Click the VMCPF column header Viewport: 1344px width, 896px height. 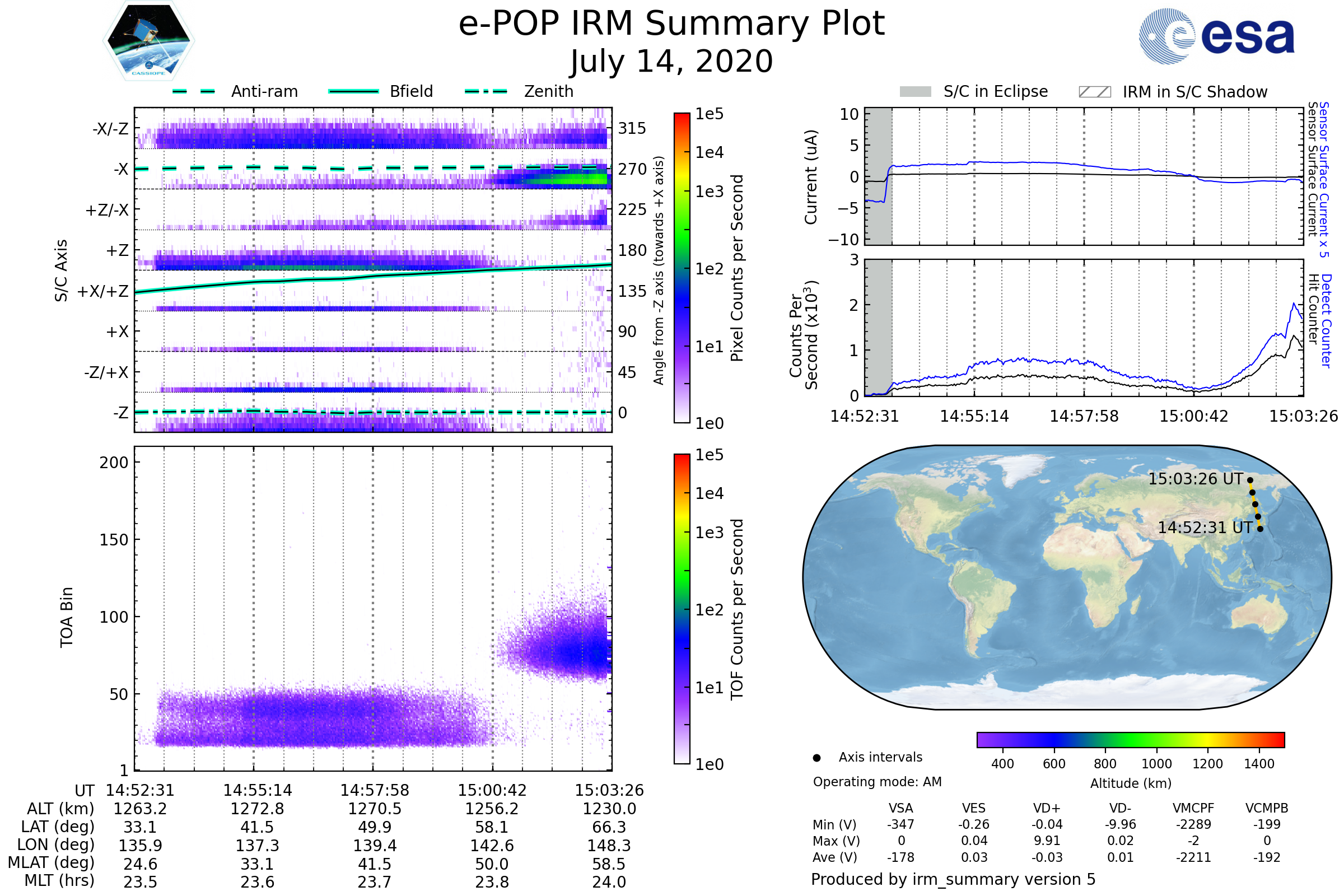pyautogui.click(x=1193, y=809)
